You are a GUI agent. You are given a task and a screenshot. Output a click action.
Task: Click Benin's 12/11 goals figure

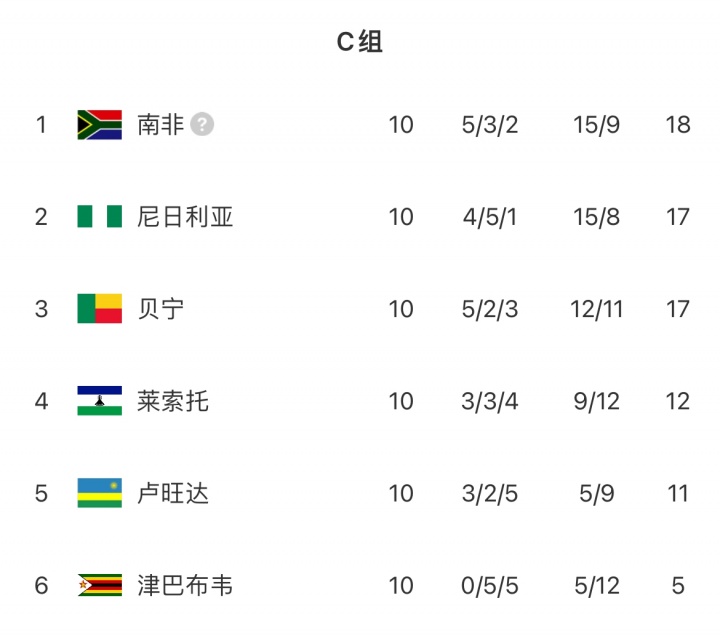[x=597, y=309]
